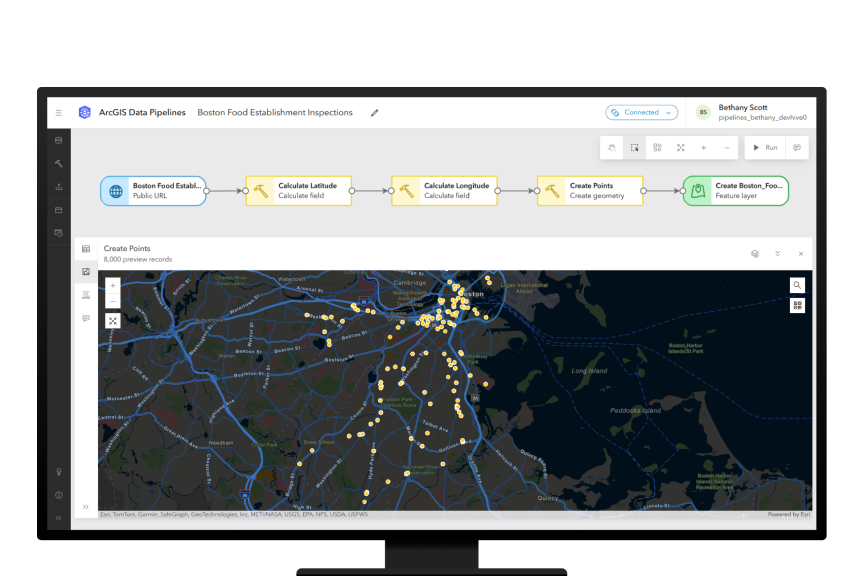Screen dimensions: 864x576
Task: Click the Powered by Esri link
Action: [x=789, y=513]
